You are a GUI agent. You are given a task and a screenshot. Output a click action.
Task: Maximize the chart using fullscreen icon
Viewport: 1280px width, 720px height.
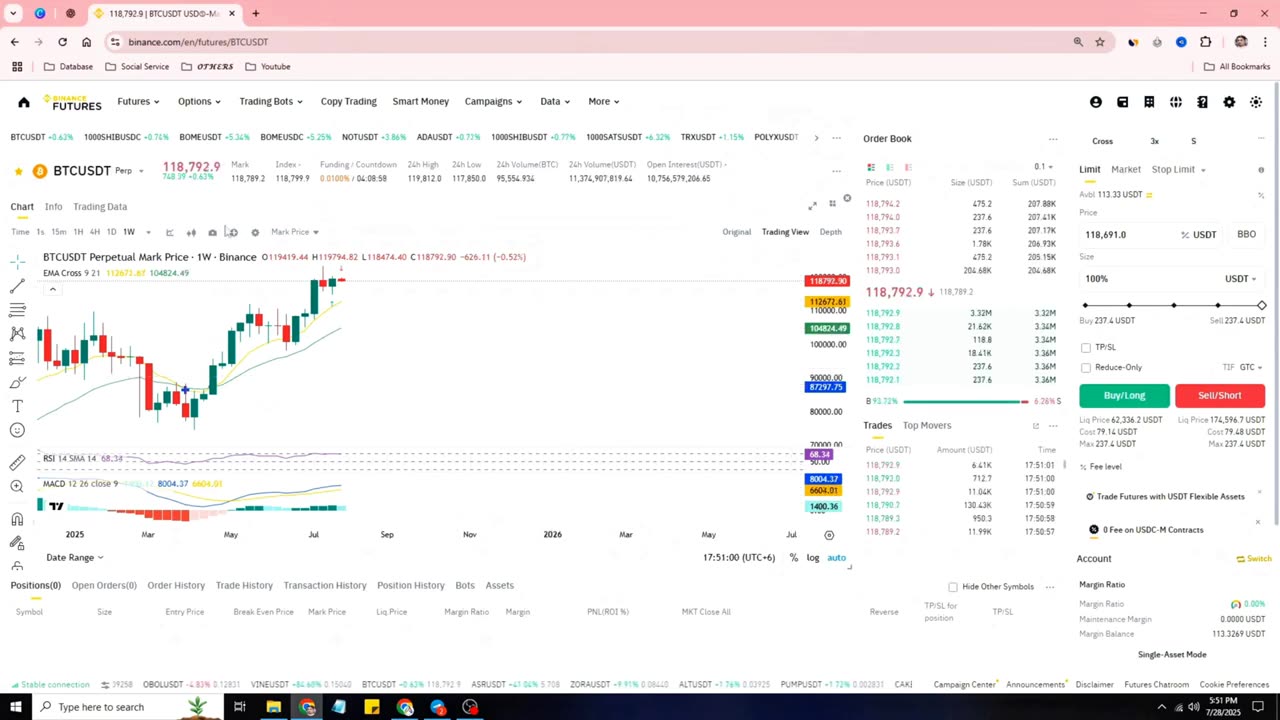click(x=812, y=206)
